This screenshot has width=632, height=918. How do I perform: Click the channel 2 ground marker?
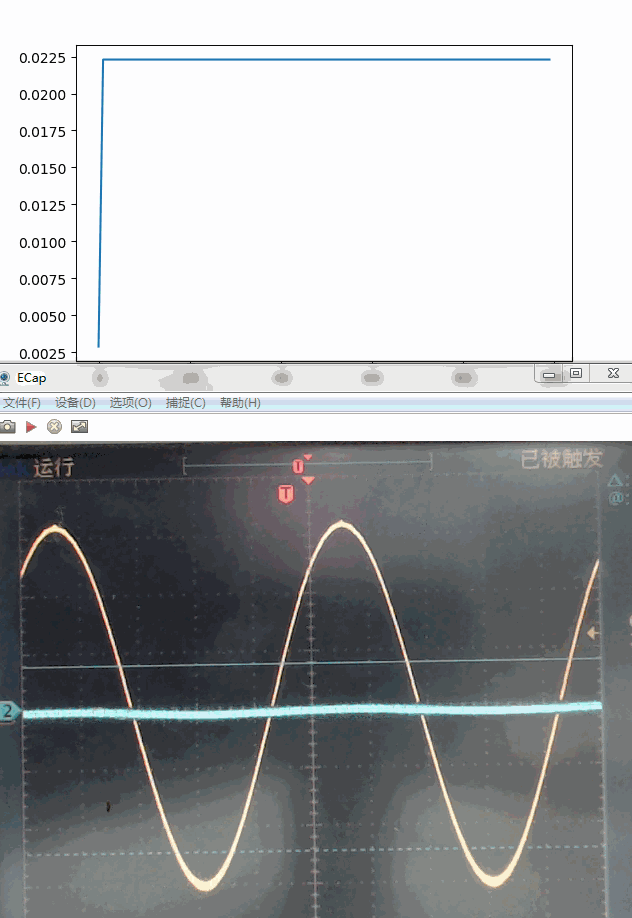pyautogui.click(x=8, y=712)
